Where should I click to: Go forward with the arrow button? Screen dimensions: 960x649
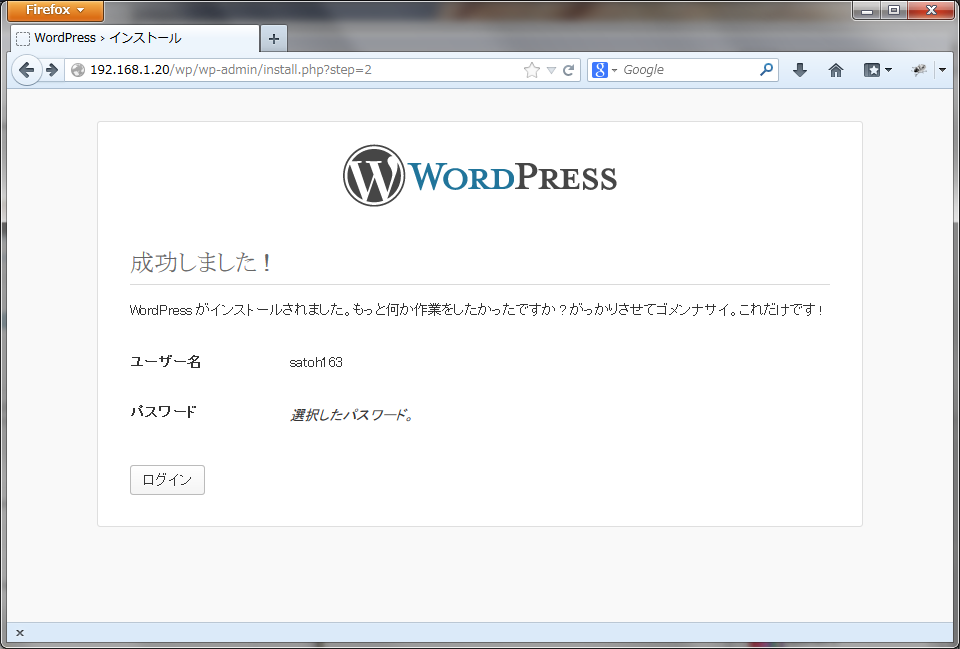point(52,70)
